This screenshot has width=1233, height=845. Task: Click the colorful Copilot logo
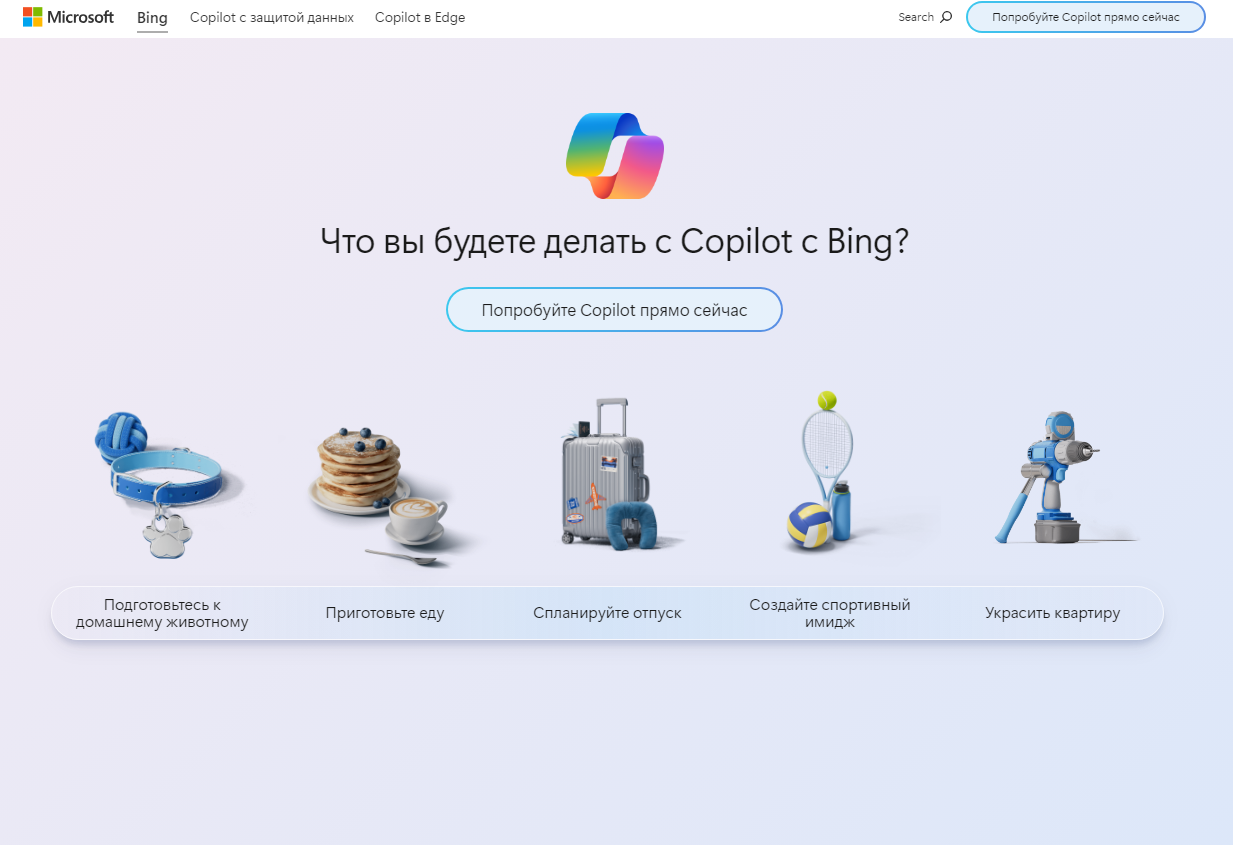click(614, 155)
